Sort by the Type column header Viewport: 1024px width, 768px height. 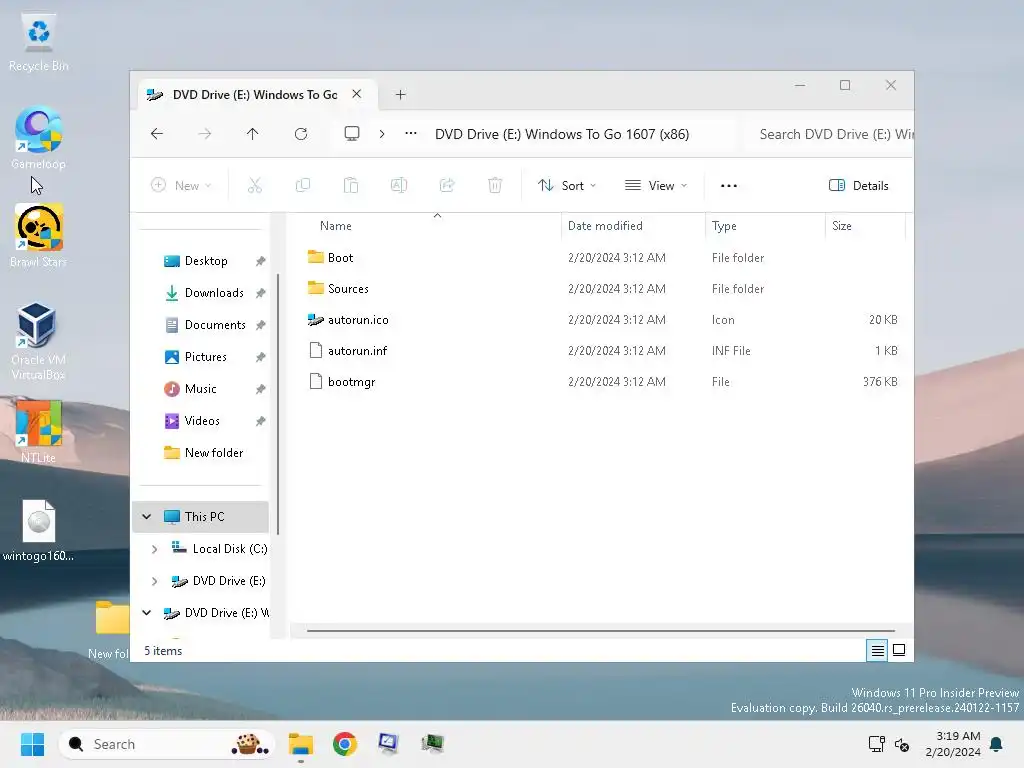coord(724,226)
